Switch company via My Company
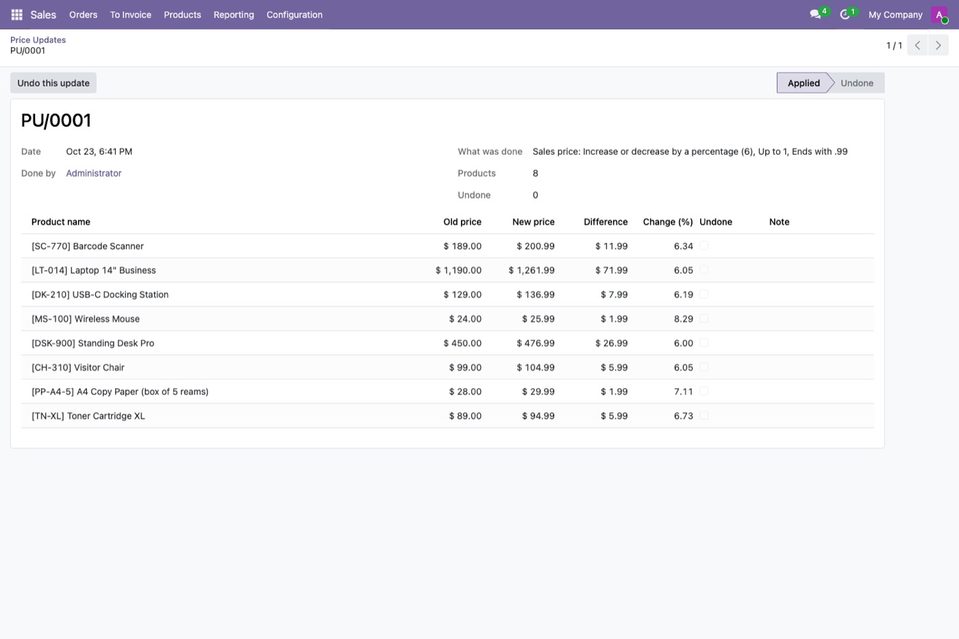 [895, 15]
